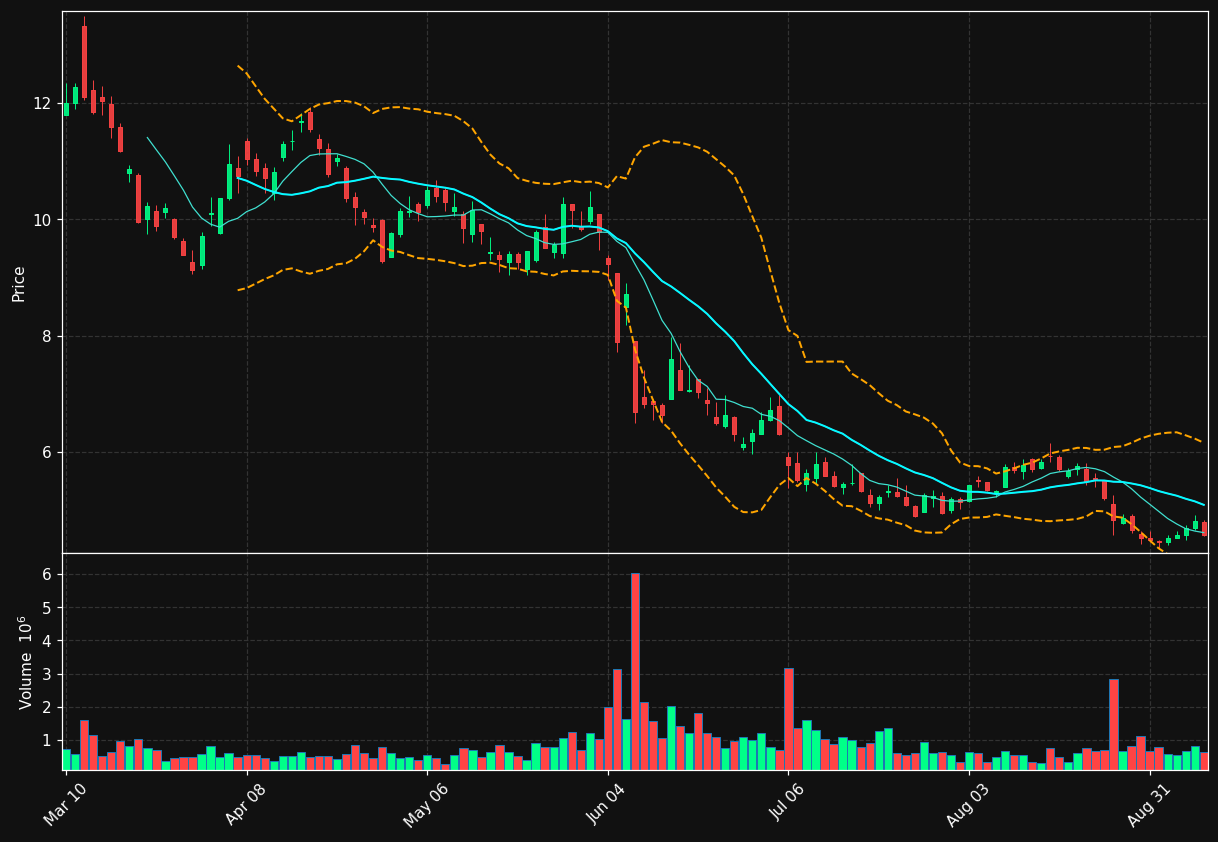The width and height of the screenshot is (1218, 842).
Task: Click the volume axis value 5
Action: pyautogui.click(x=47, y=608)
